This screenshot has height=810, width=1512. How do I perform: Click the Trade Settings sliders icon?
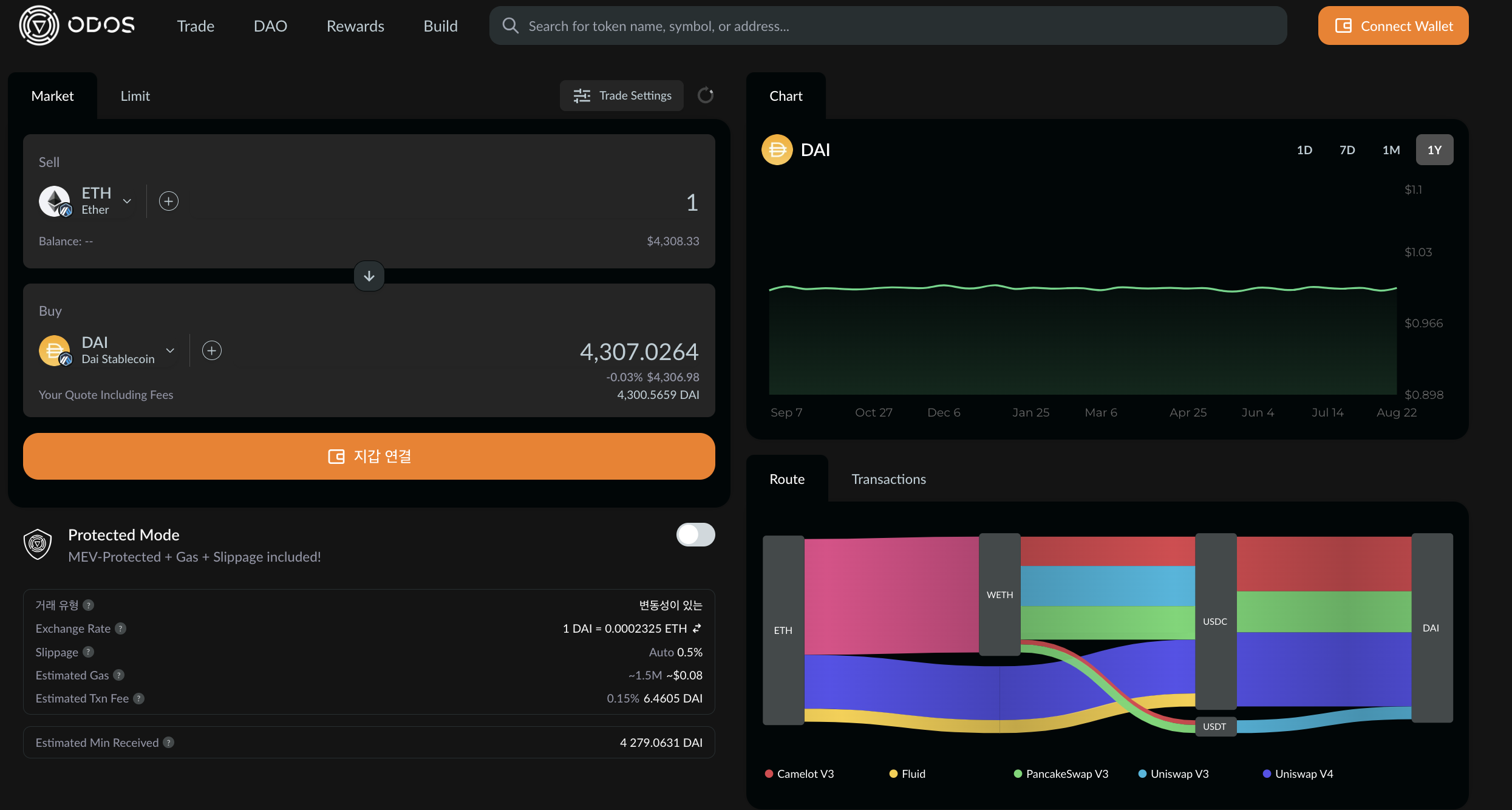tap(582, 95)
